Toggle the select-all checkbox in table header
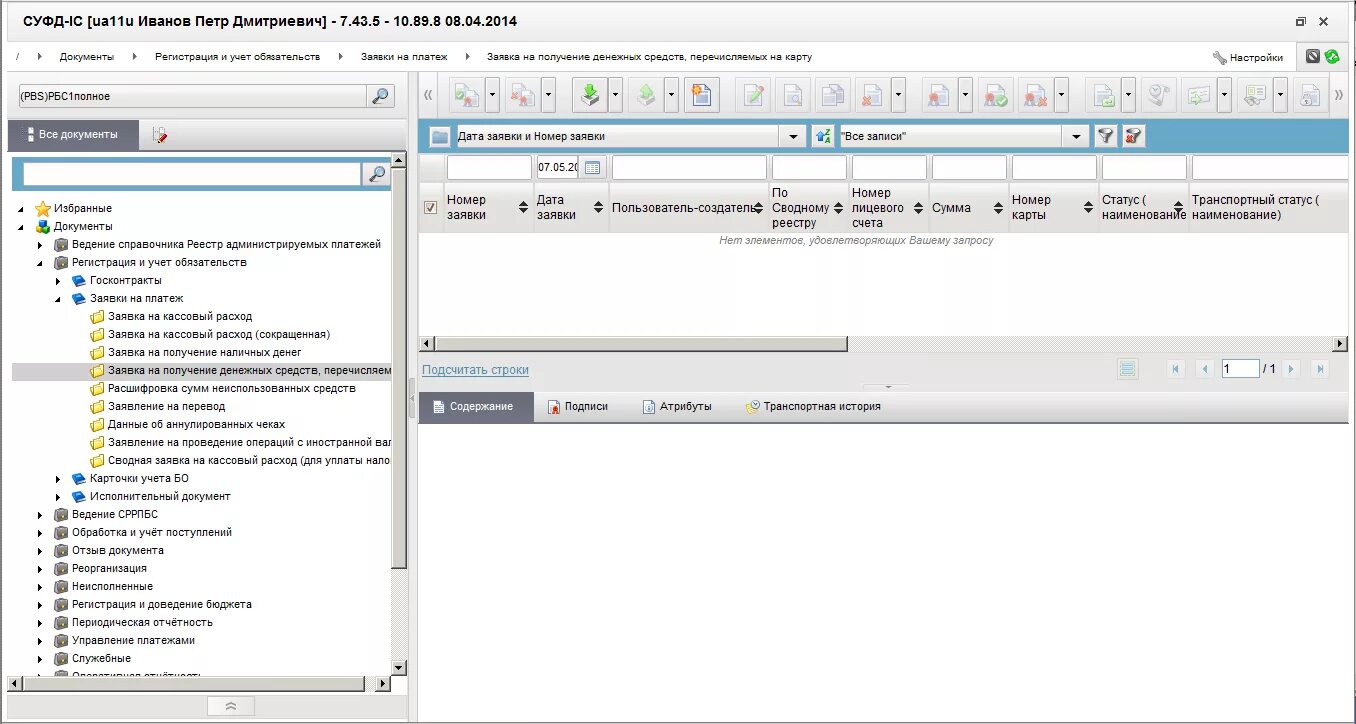The height and width of the screenshot is (724, 1356). pos(431,207)
